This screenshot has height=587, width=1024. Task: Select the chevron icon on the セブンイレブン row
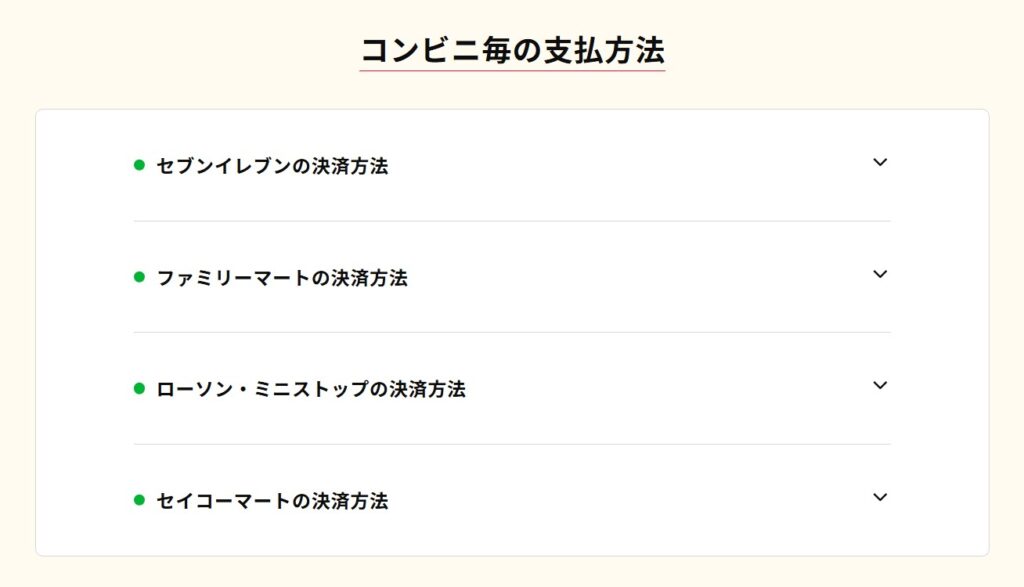(879, 163)
